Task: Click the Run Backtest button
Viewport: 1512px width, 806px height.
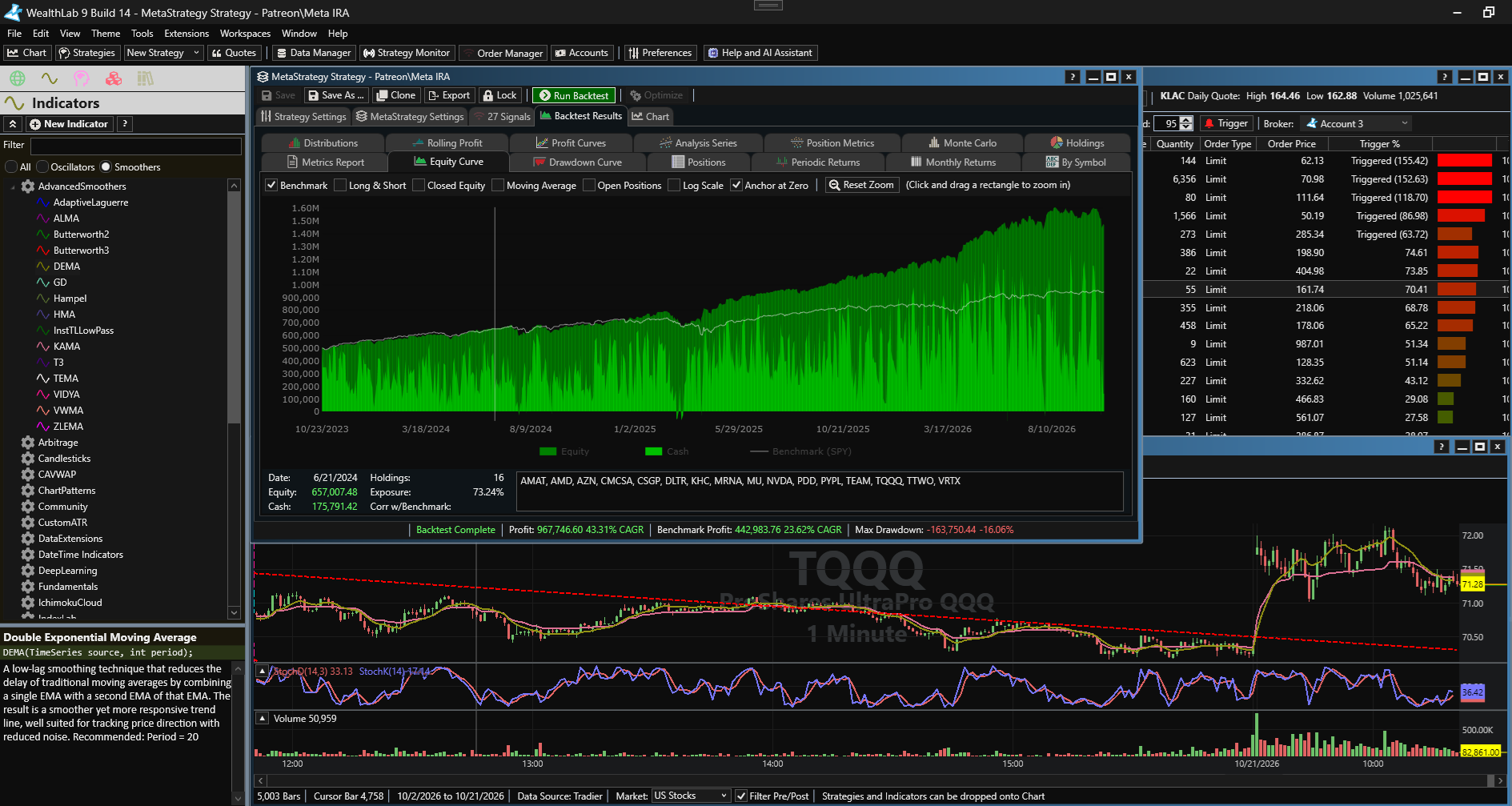Action: coord(574,95)
